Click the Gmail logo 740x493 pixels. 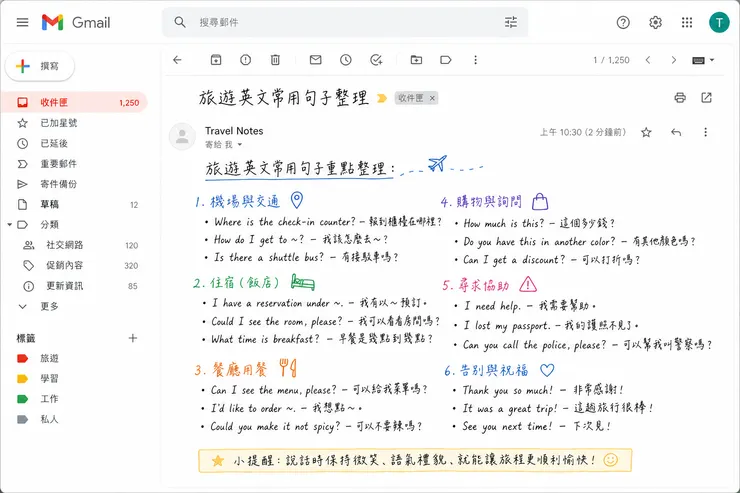[x=76, y=22]
